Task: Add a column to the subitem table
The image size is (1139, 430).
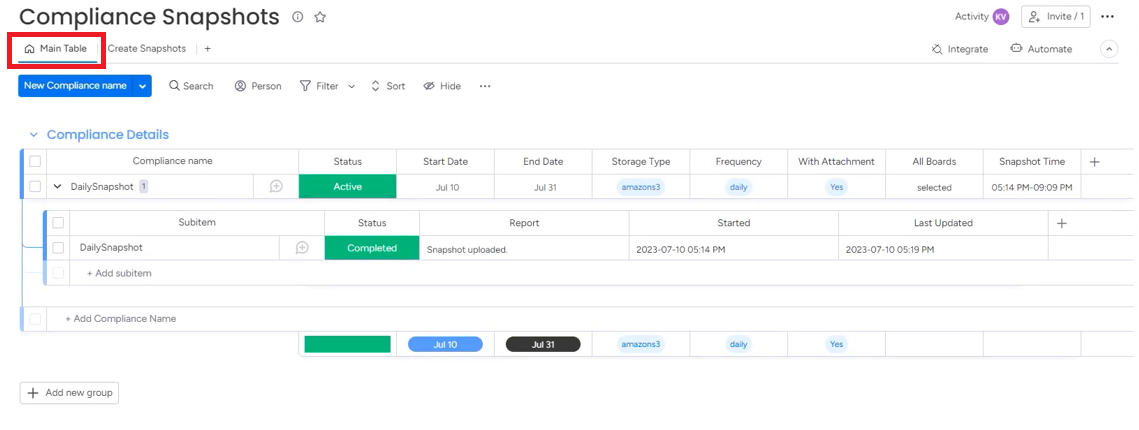Action: tap(1061, 223)
